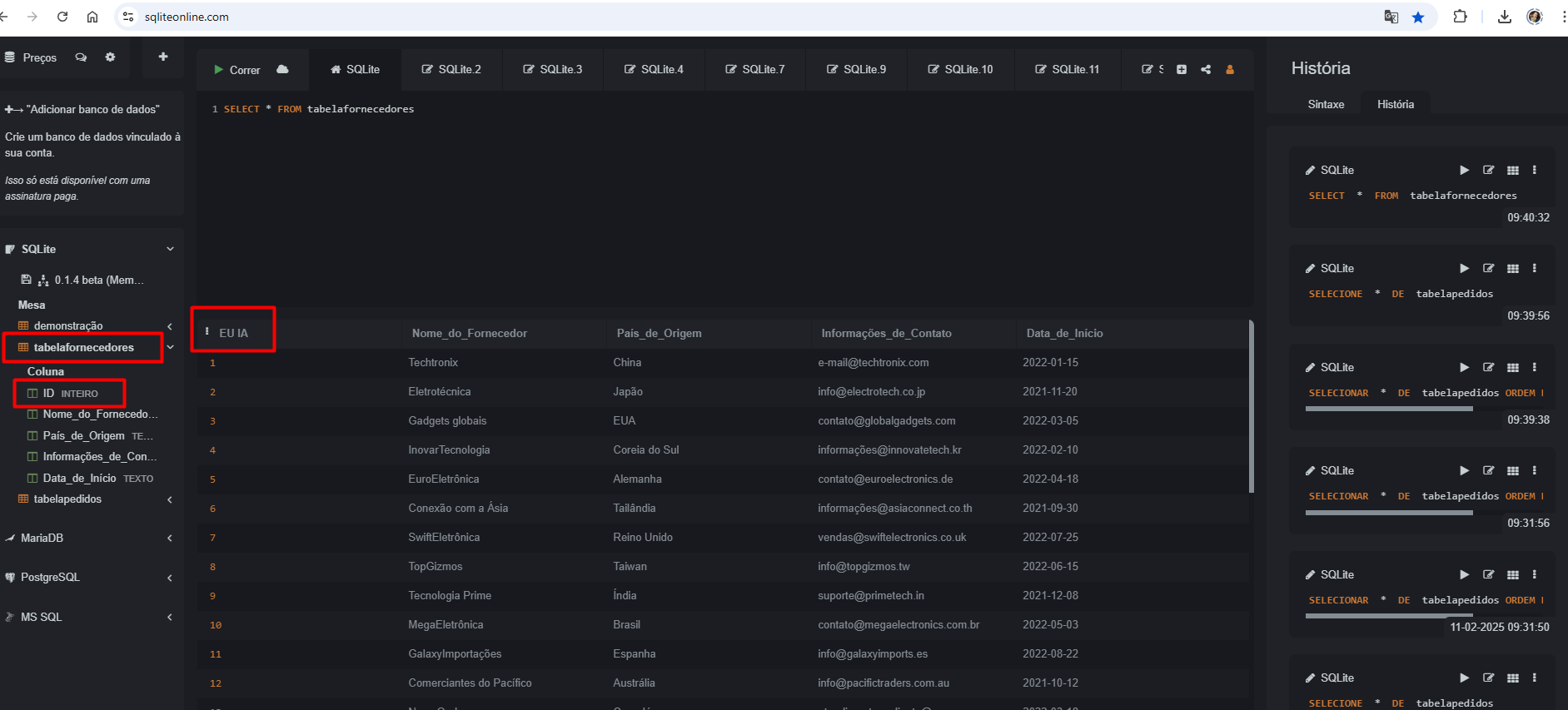Expand the demonstração table chevron
The image size is (1568, 710).
[x=170, y=326]
